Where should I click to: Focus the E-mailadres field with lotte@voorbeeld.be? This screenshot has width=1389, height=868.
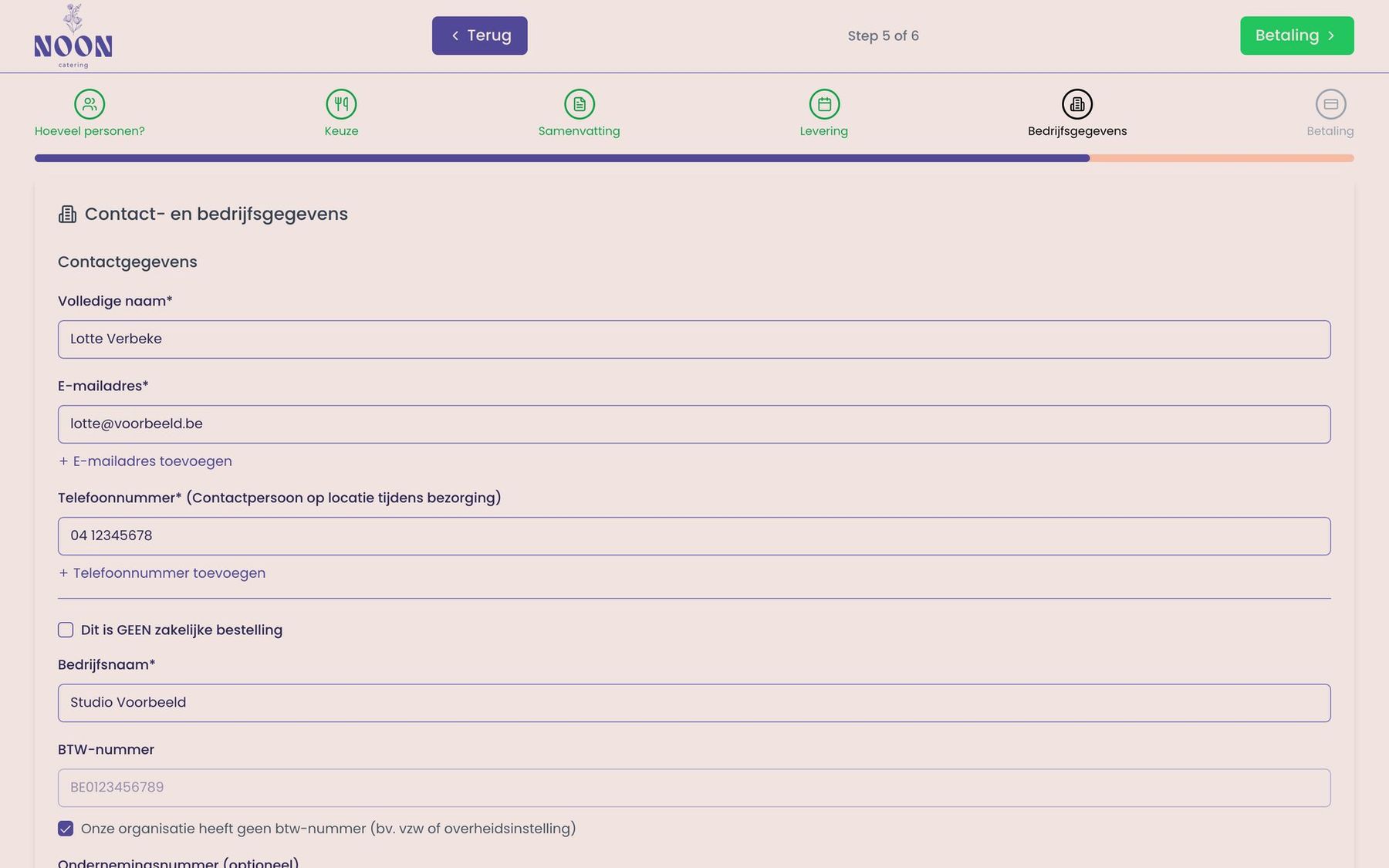pyautogui.click(x=694, y=424)
